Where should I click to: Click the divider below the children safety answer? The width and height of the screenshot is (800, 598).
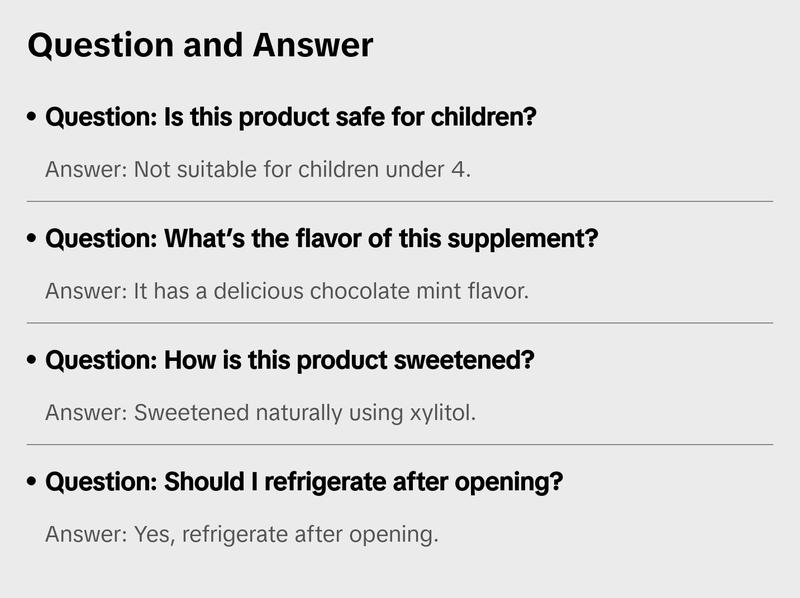tap(400, 201)
